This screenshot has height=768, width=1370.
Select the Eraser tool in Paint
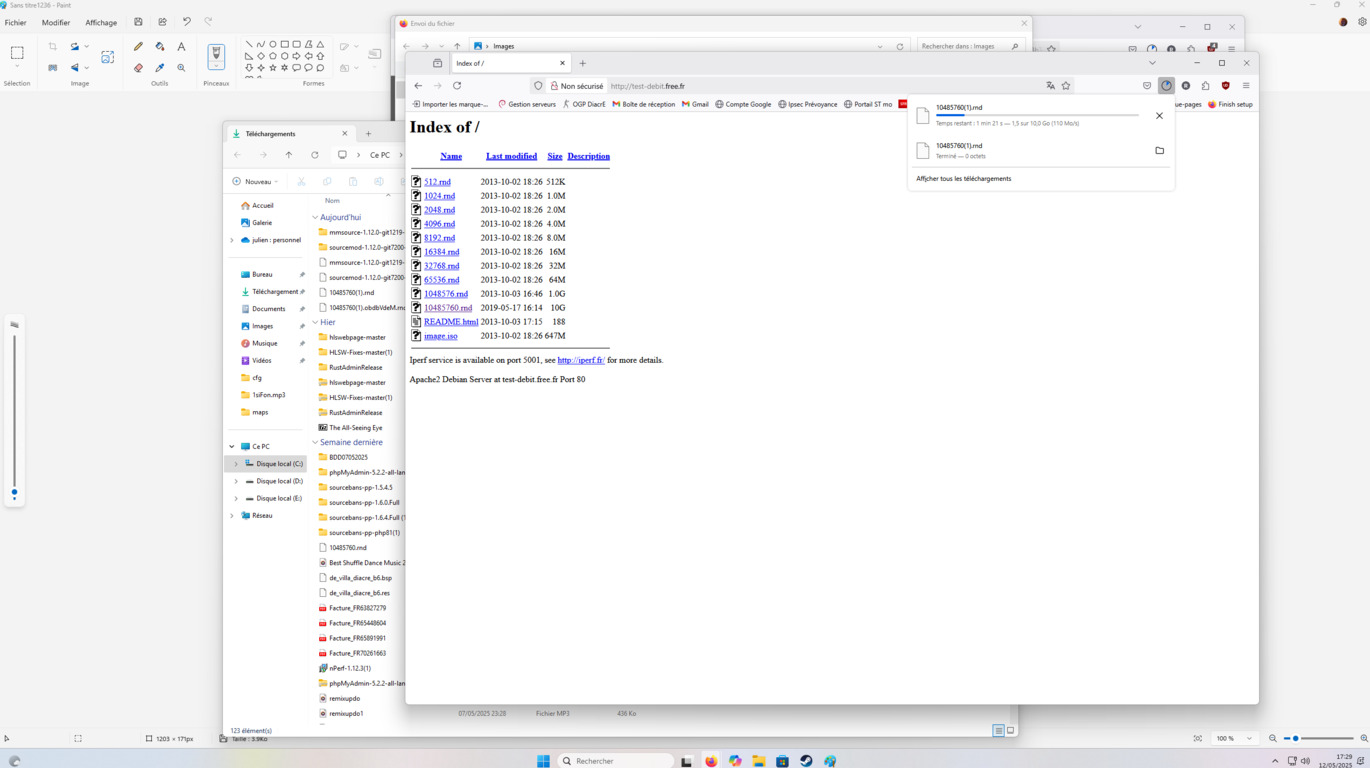[x=138, y=68]
